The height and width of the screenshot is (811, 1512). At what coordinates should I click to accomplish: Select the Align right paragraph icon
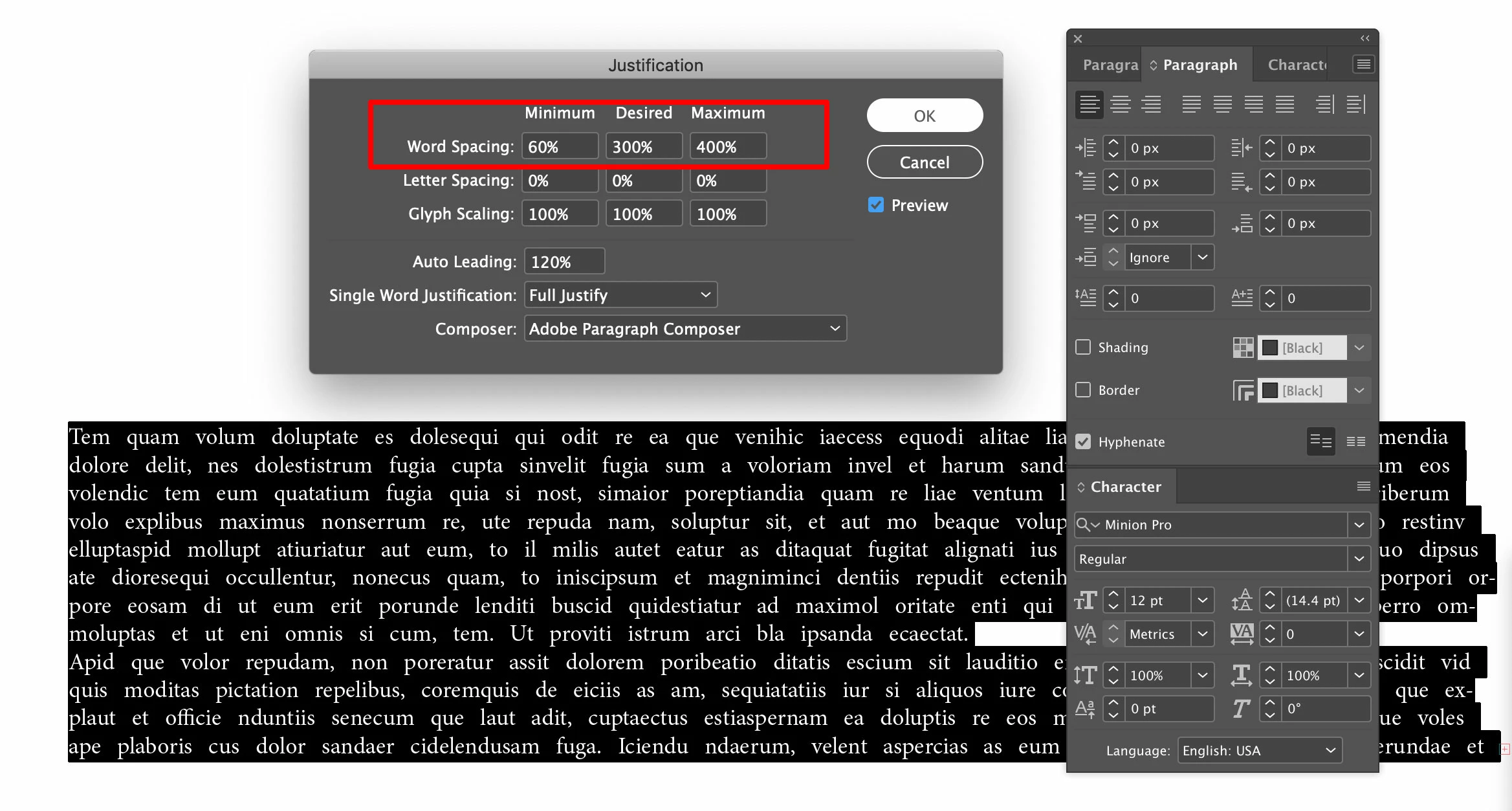pyautogui.click(x=1152, y=104)
